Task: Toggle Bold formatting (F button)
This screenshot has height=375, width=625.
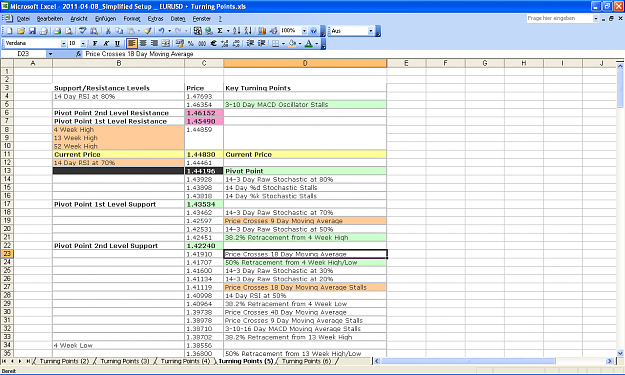Action: point(94,43)
